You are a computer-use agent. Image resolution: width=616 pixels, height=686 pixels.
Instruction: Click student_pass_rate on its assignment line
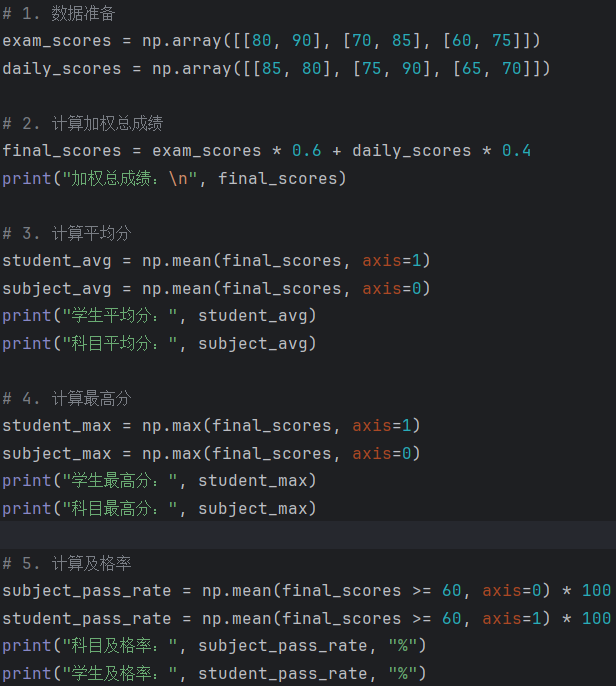[x=87, y=619]
